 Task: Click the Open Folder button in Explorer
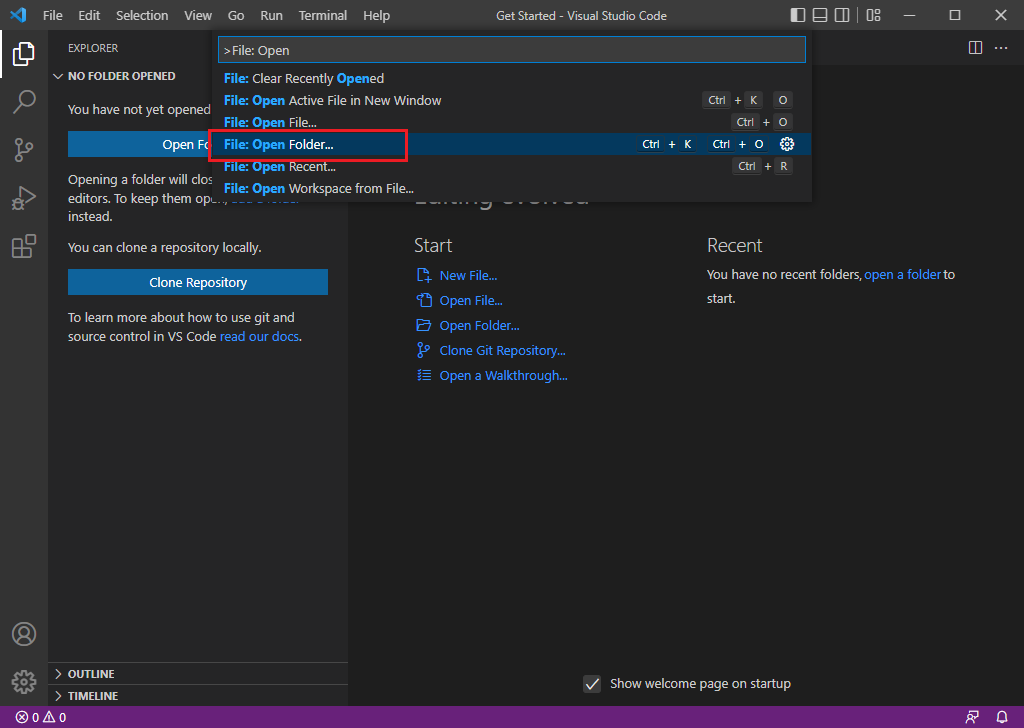(140, 144)
